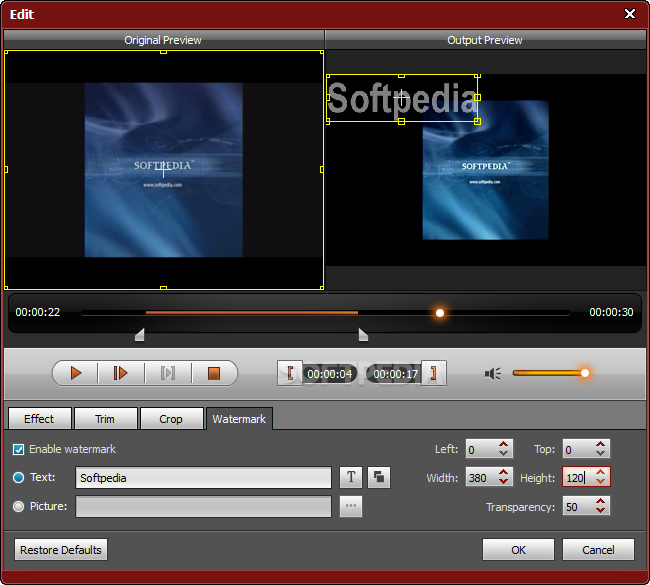Open the font settings T button

click(351, 477)
